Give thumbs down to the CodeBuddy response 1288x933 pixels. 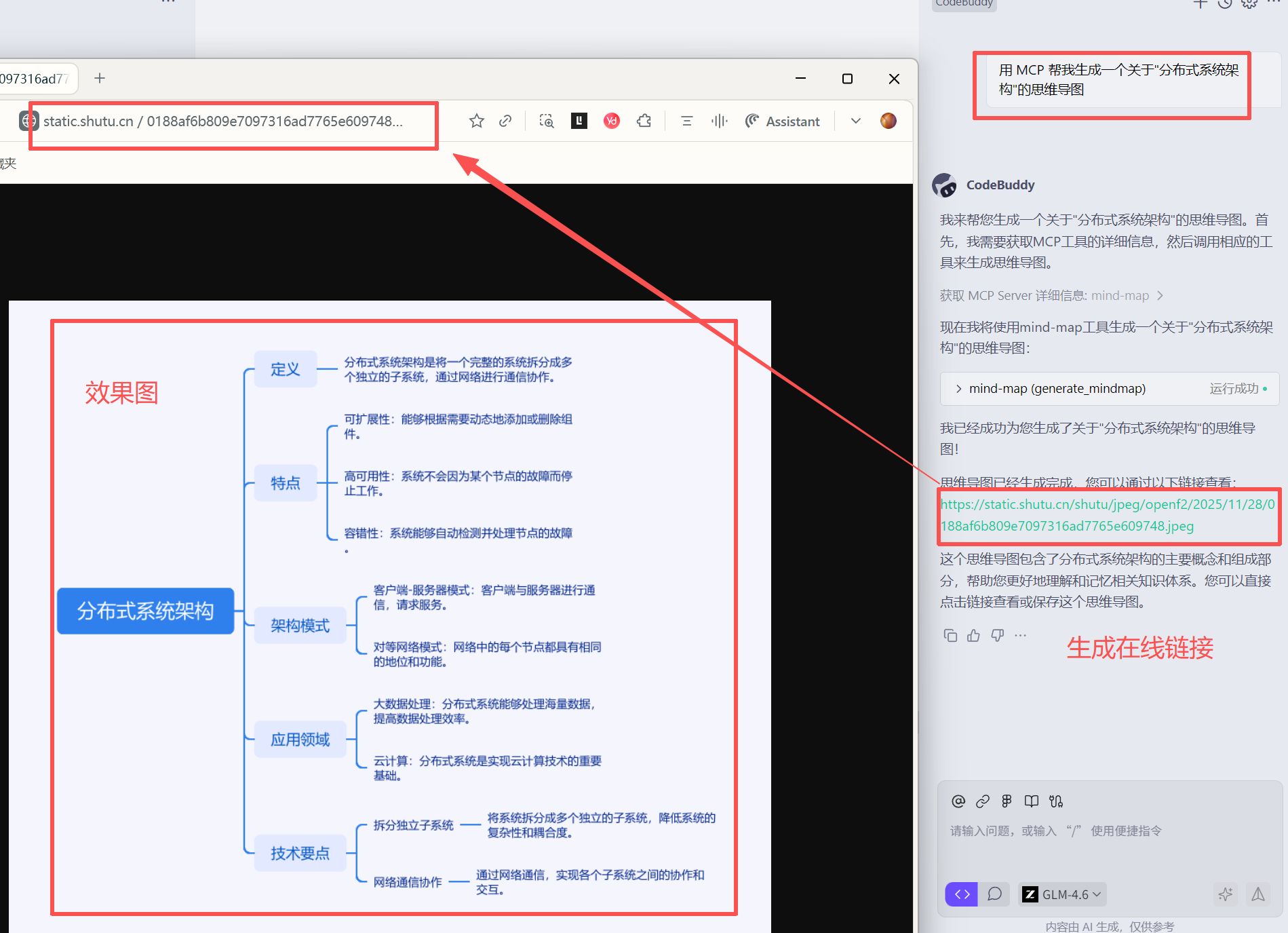pos(996,635)
